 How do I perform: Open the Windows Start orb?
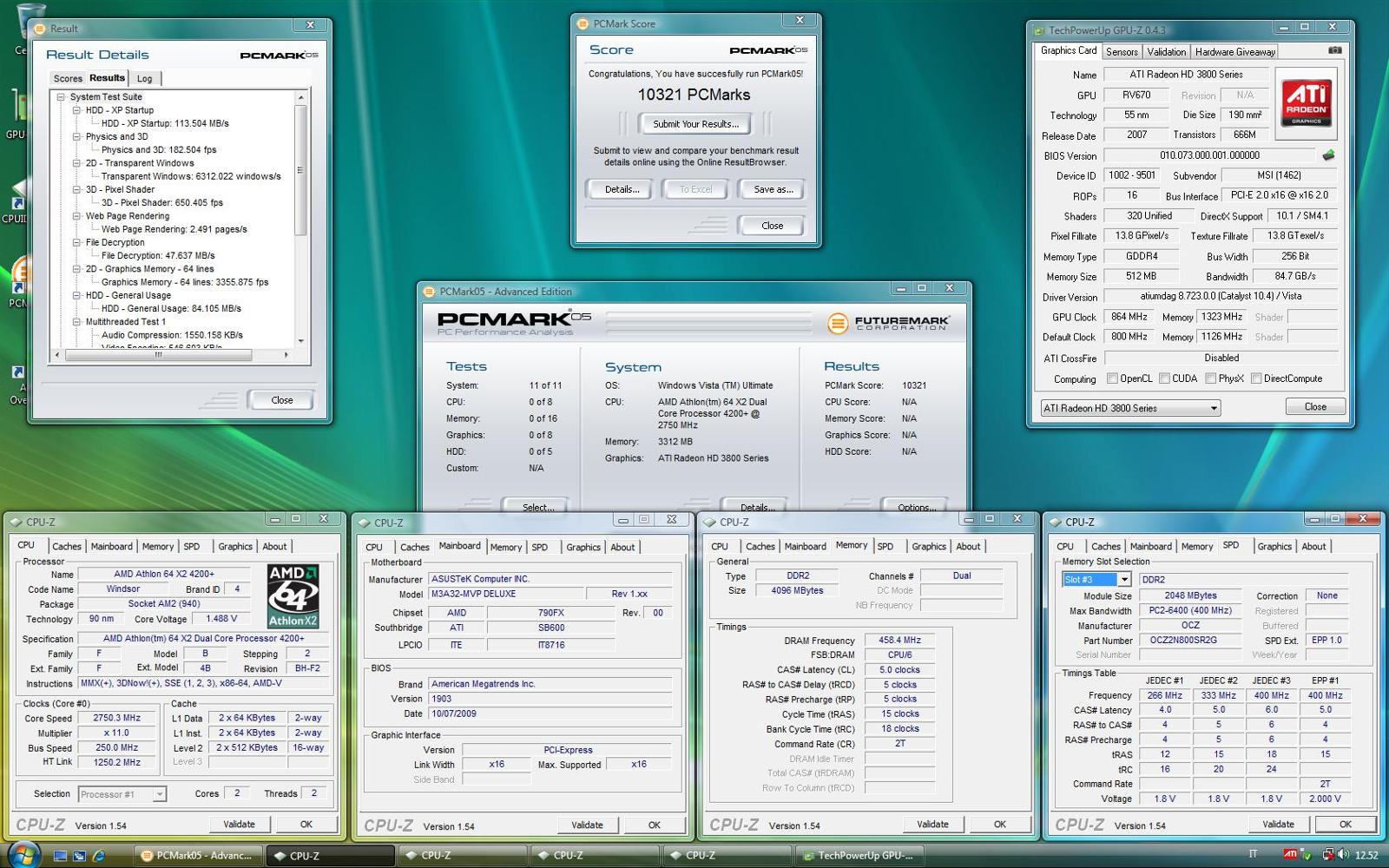(23, 855)
